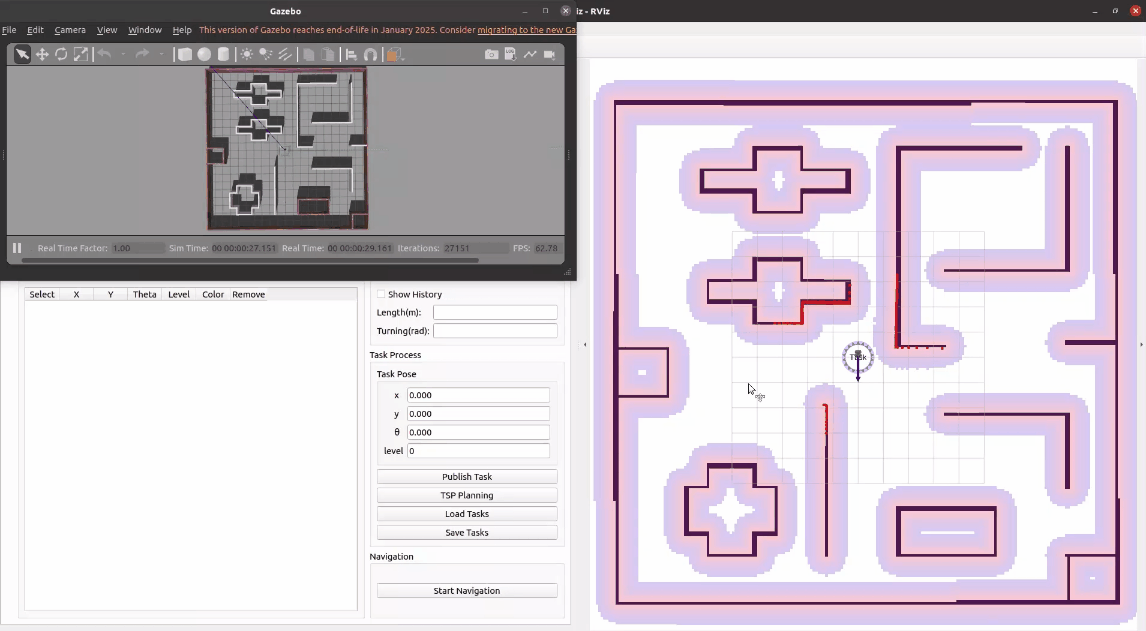Click the Color column header
Screen dimensions: 1146x631
coord(213,295)
